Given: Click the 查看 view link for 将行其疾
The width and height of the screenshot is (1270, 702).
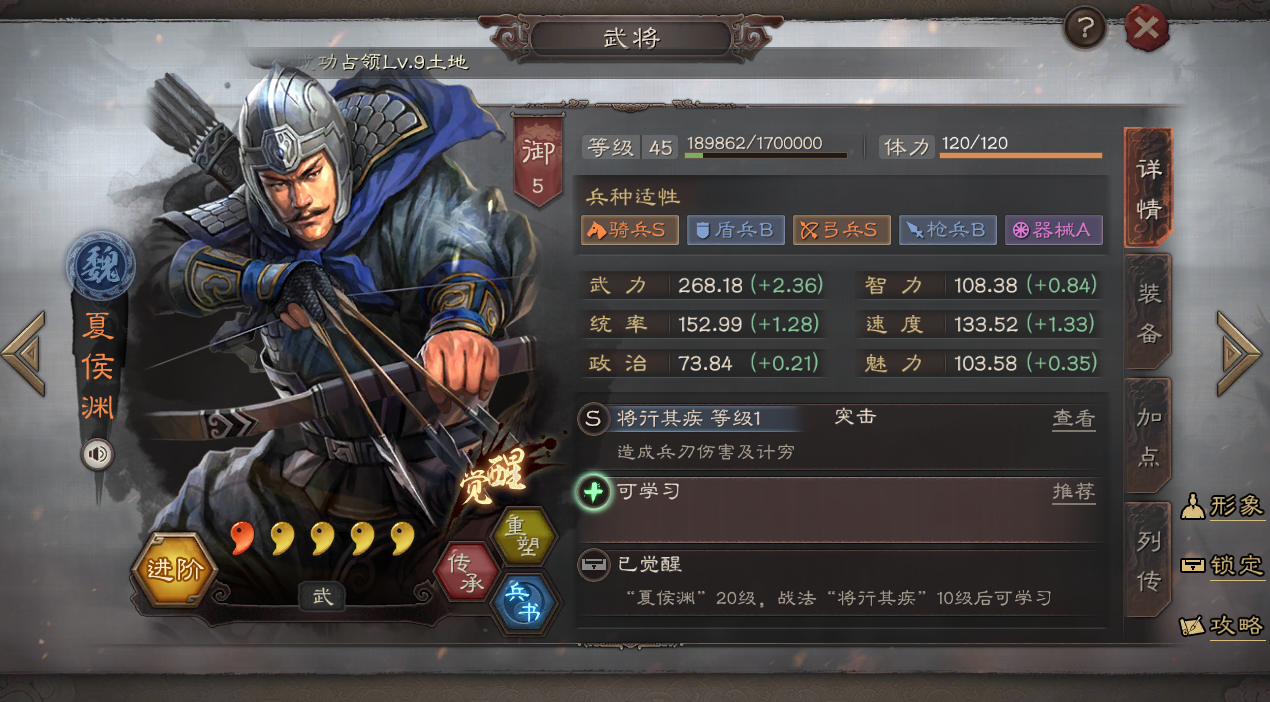Looking at the screenshot, I should [1073, 419].
